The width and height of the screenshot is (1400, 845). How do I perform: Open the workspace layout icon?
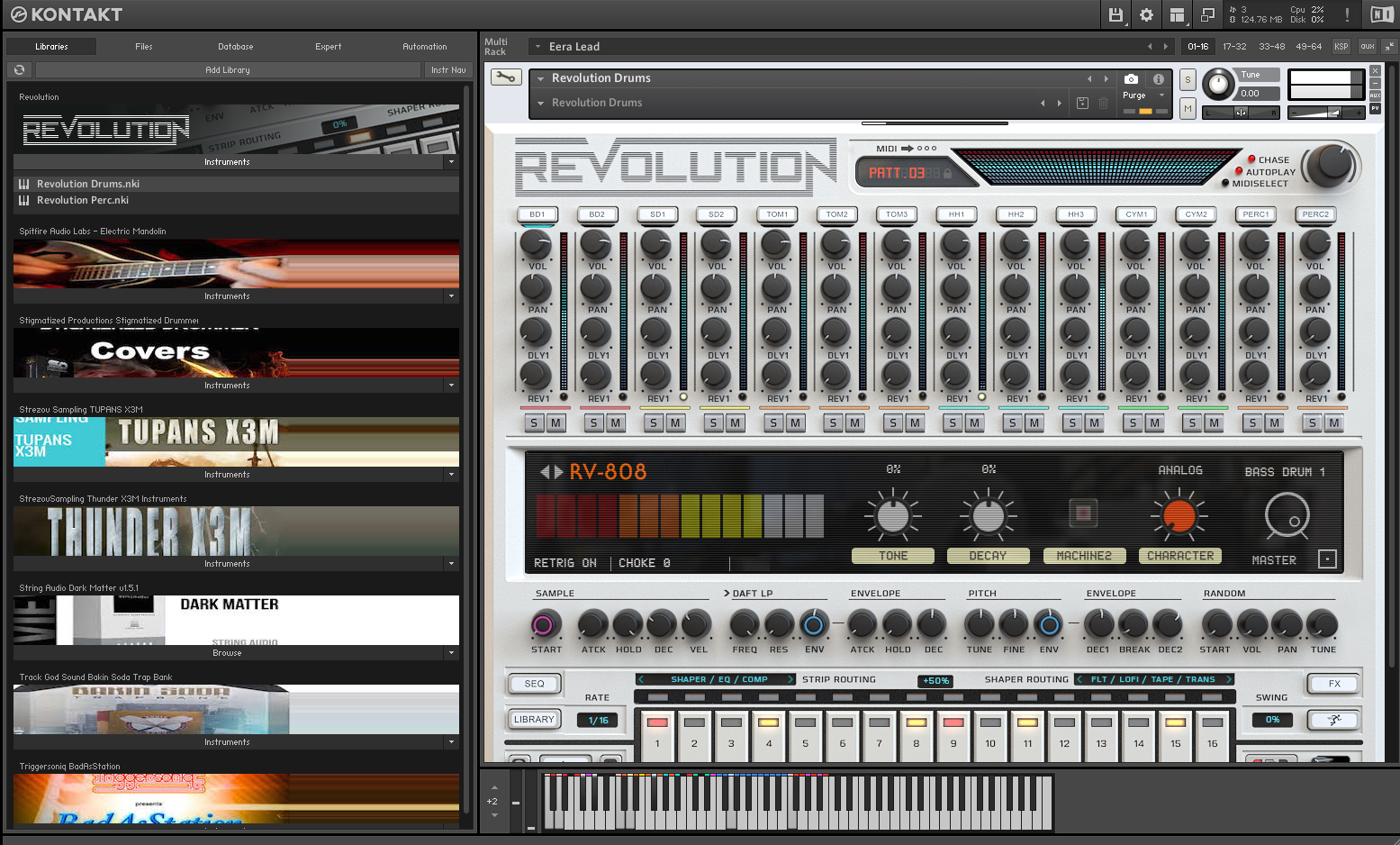1177,14
